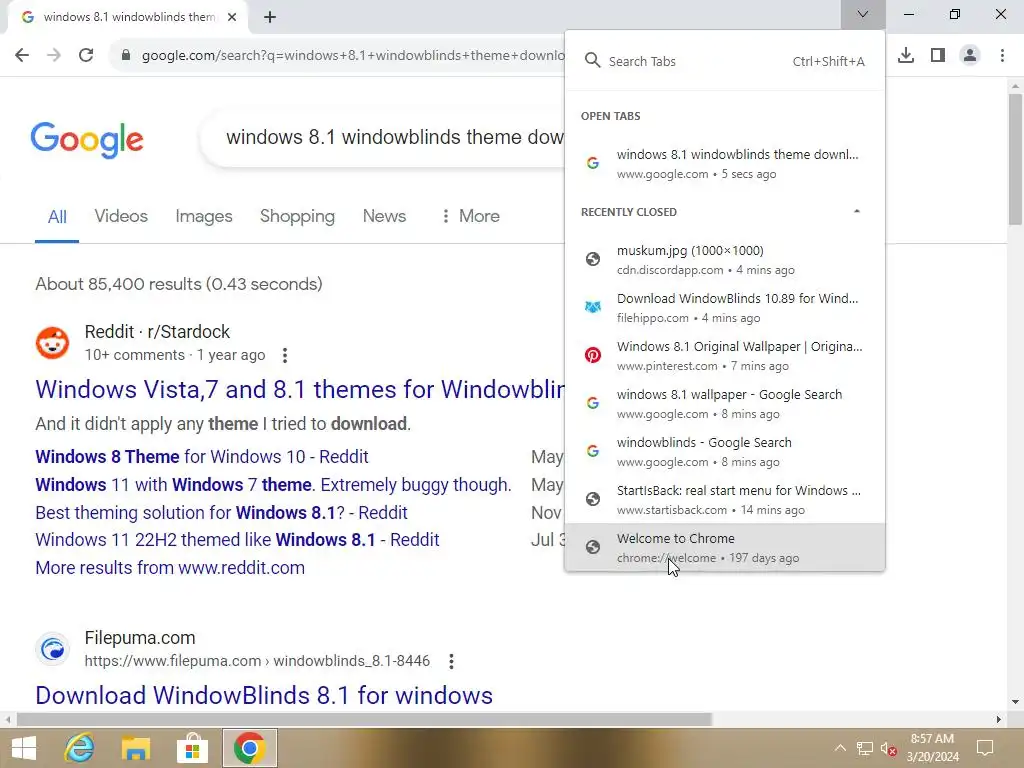Reopen Download WindowBlinds 10.89 filehippo tab

point(725,308)
